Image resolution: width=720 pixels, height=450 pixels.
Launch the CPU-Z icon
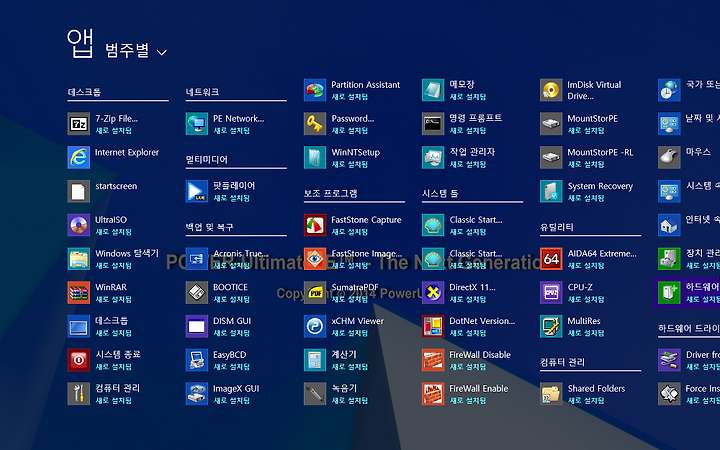[551, 292]
